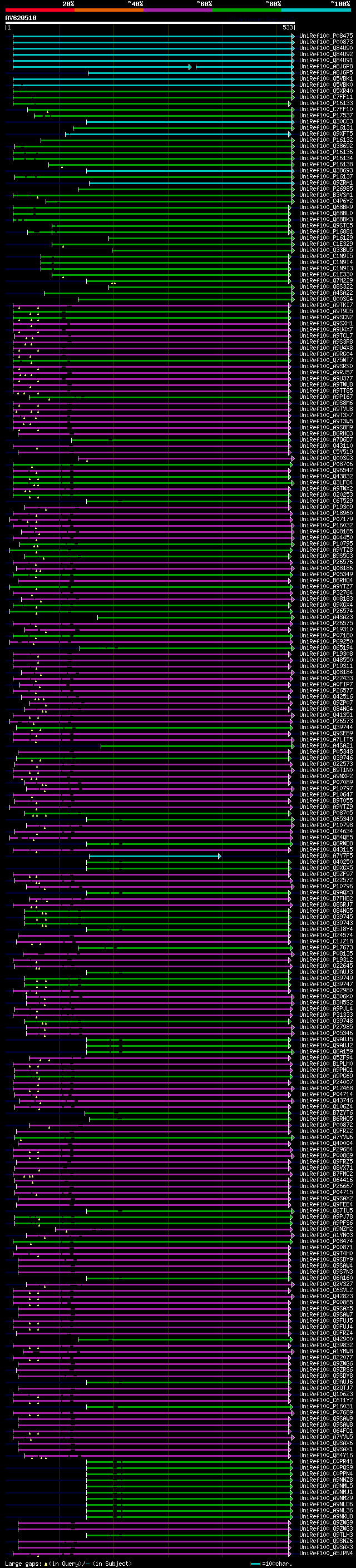The image size is (356, 1568).
Task: Open hit UniRef100_P00873
Action: point(326,42)
